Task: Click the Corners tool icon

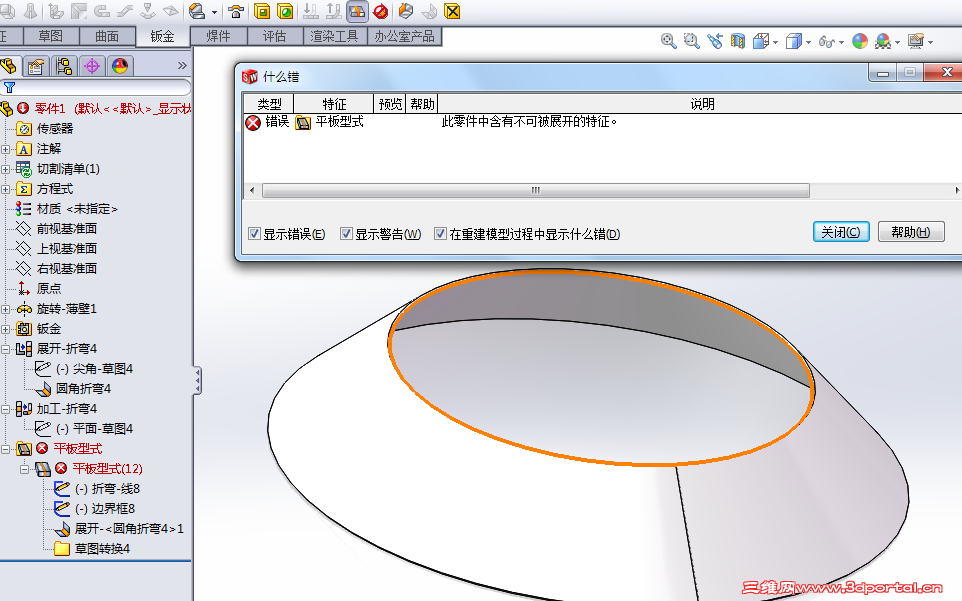Action: (x=197, y=11)
